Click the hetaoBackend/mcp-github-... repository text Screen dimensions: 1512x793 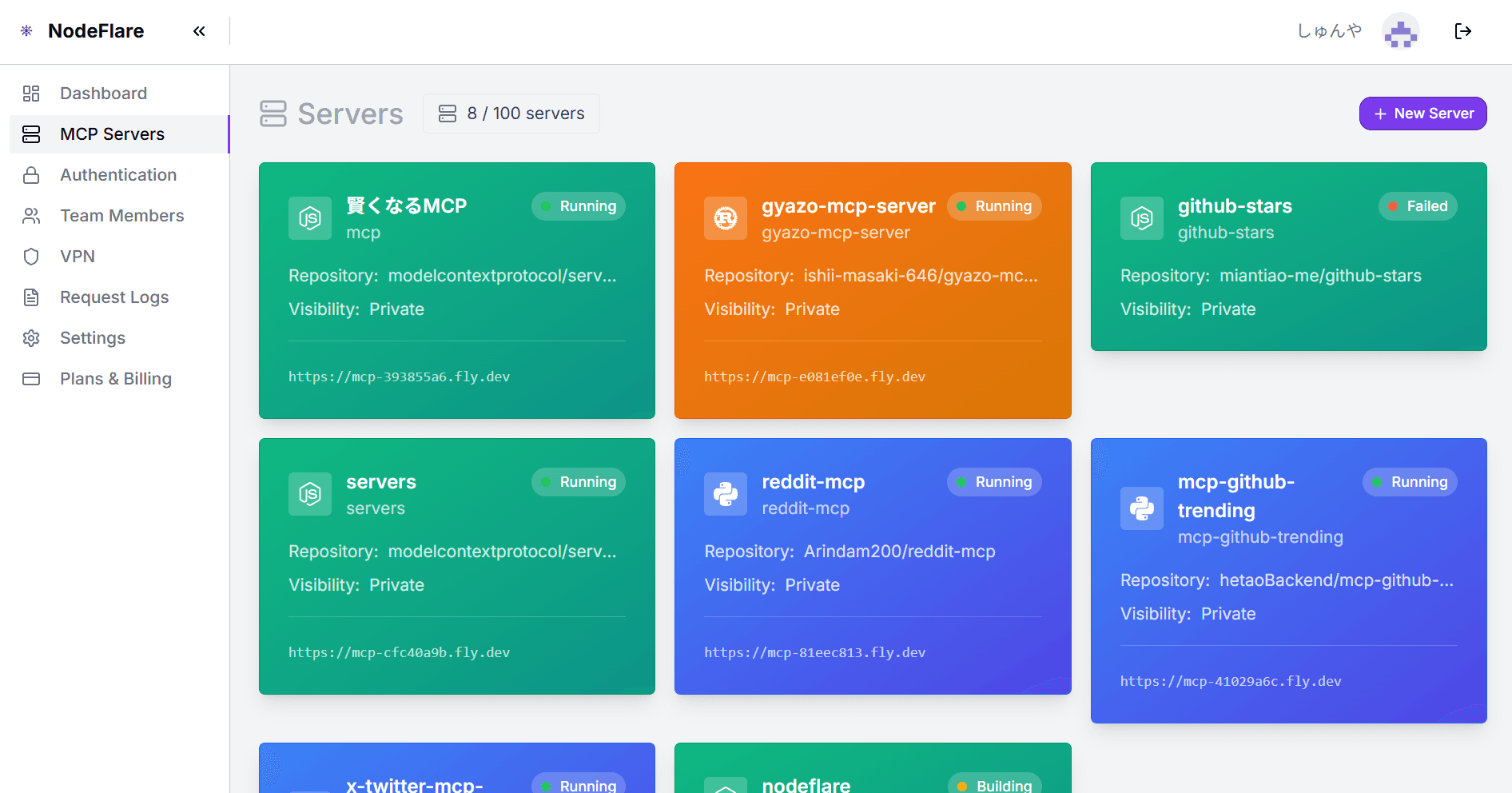coord(1336,580)
